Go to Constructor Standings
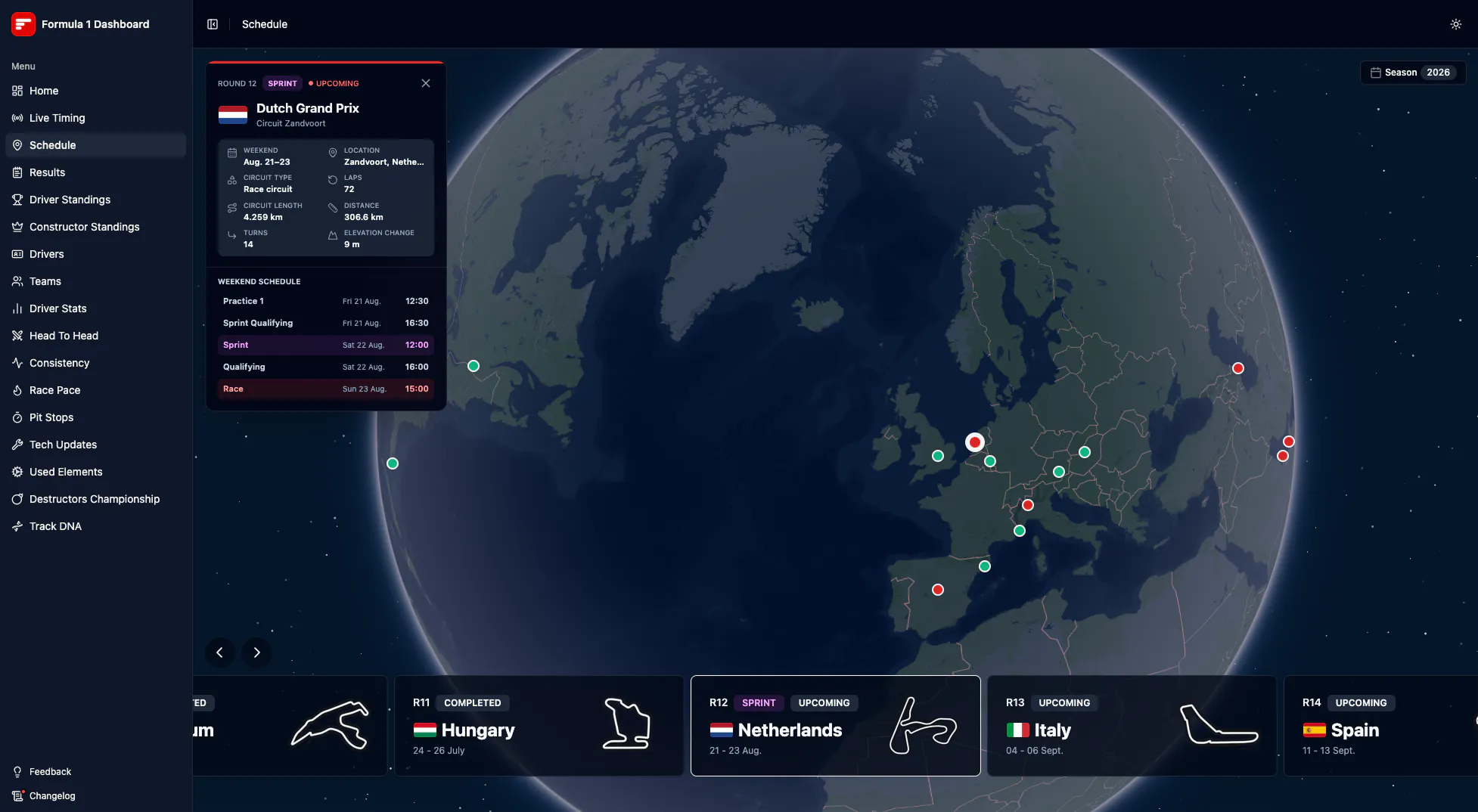1478x812 pixels. [95, 227]
